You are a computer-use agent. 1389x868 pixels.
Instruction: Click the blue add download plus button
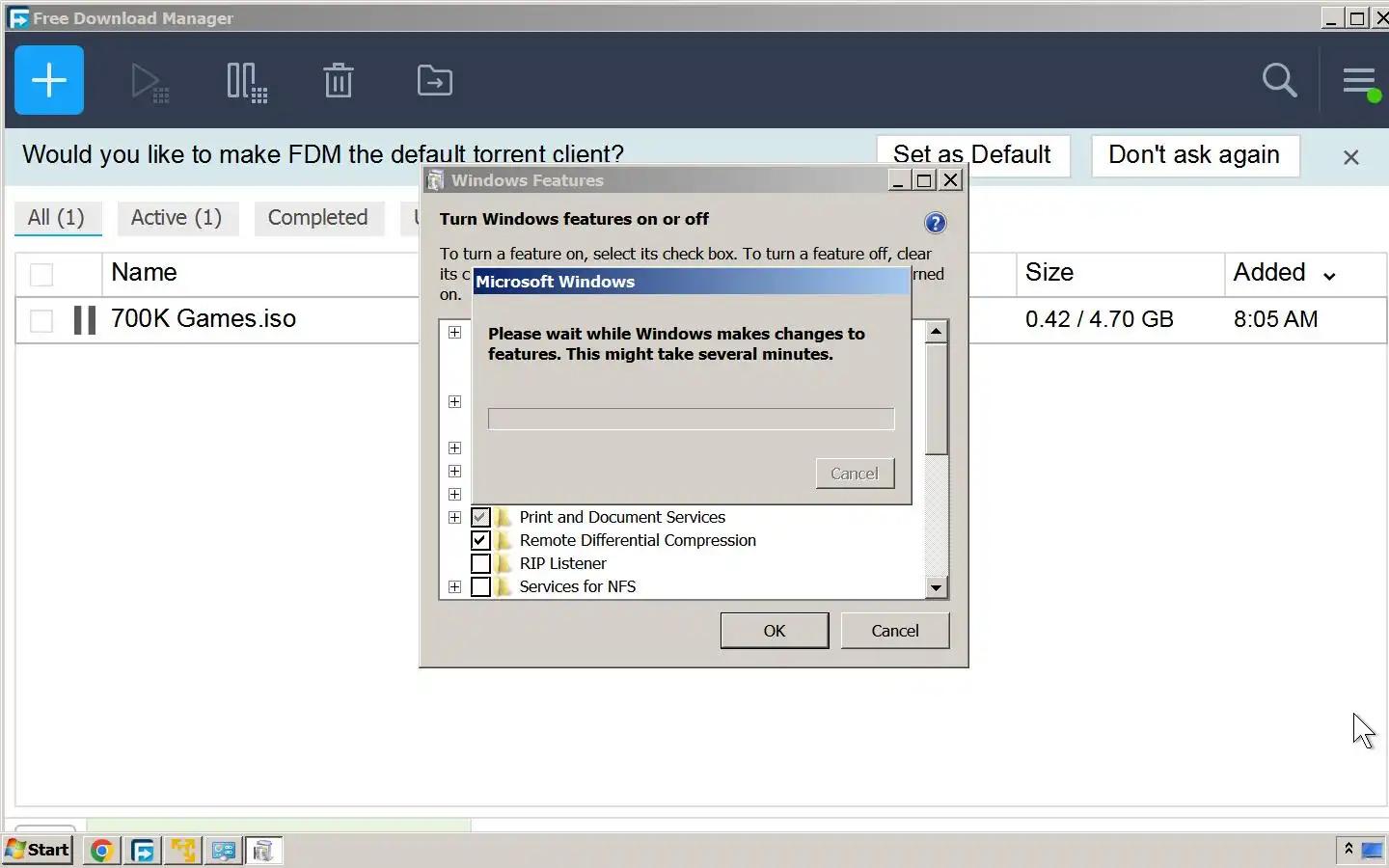(x=49, y=80)
